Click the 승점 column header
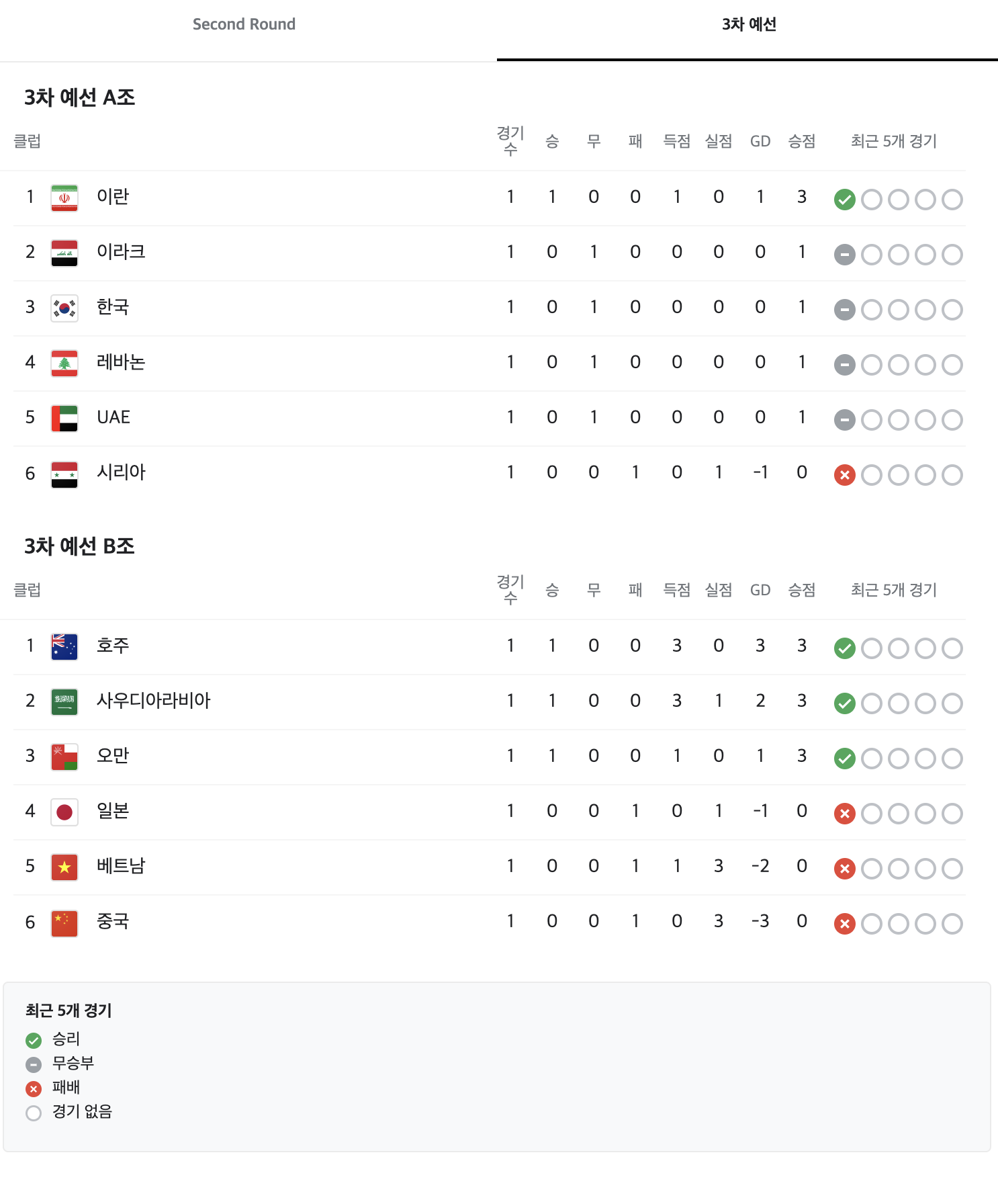 (802, 141)
